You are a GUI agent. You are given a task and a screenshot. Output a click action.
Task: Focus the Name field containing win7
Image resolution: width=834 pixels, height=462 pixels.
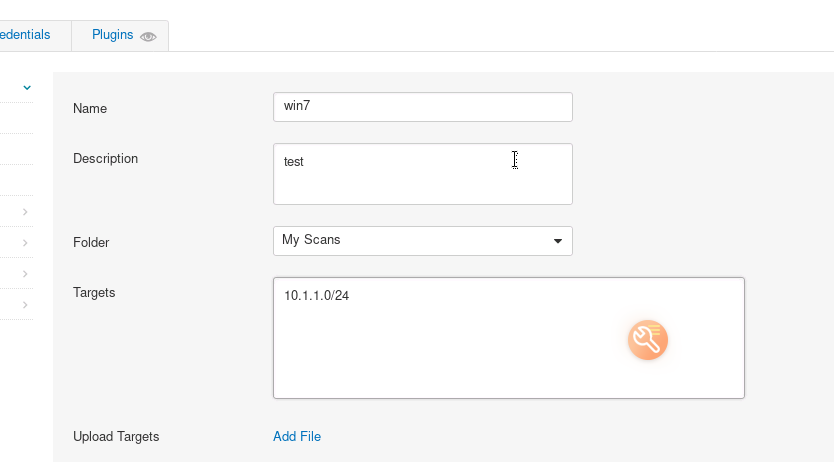[422, 107]
